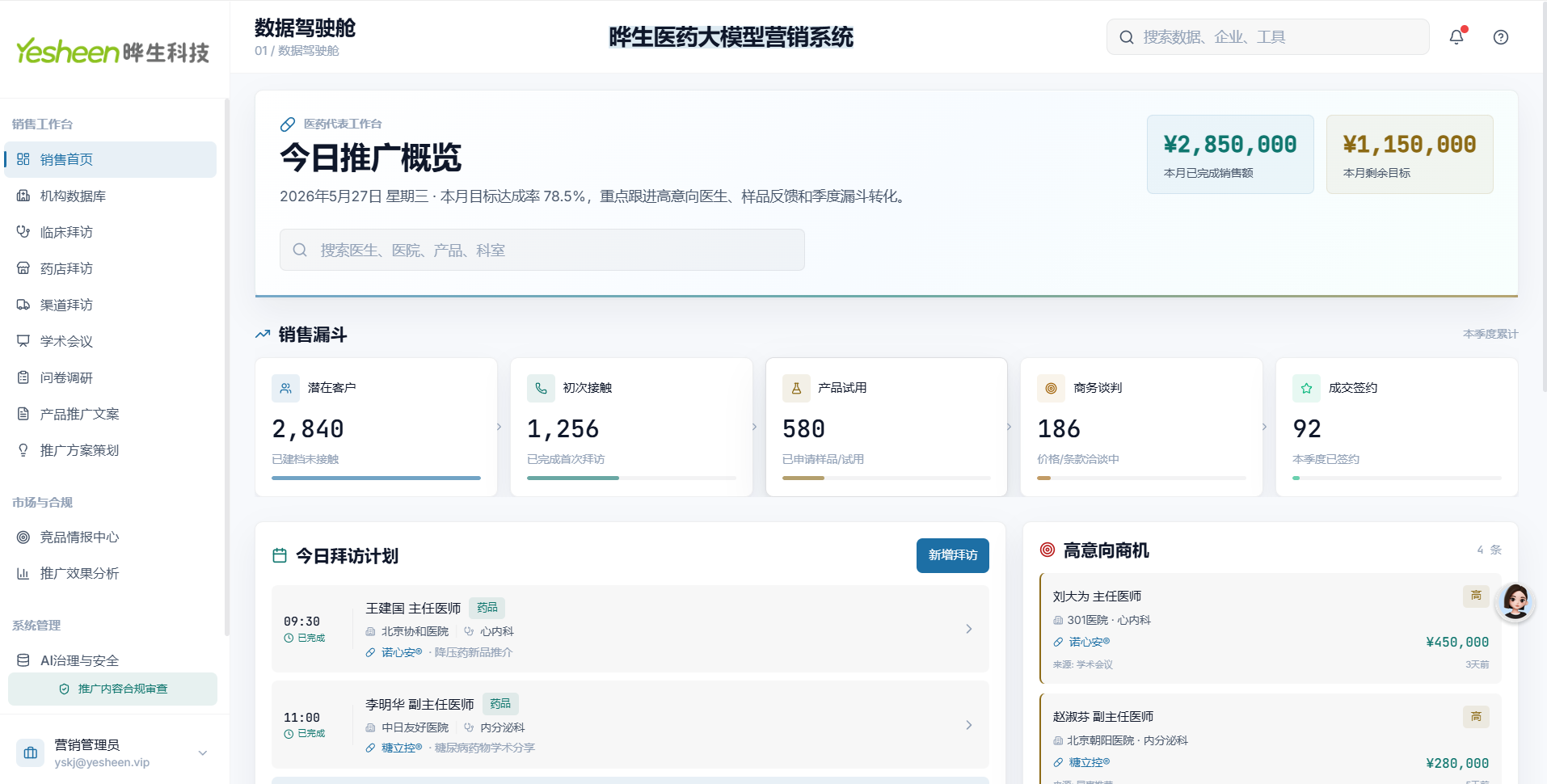Select 问卷调研 menu item
Screen dimensions: 1547x784
click(x=111, y=377)
